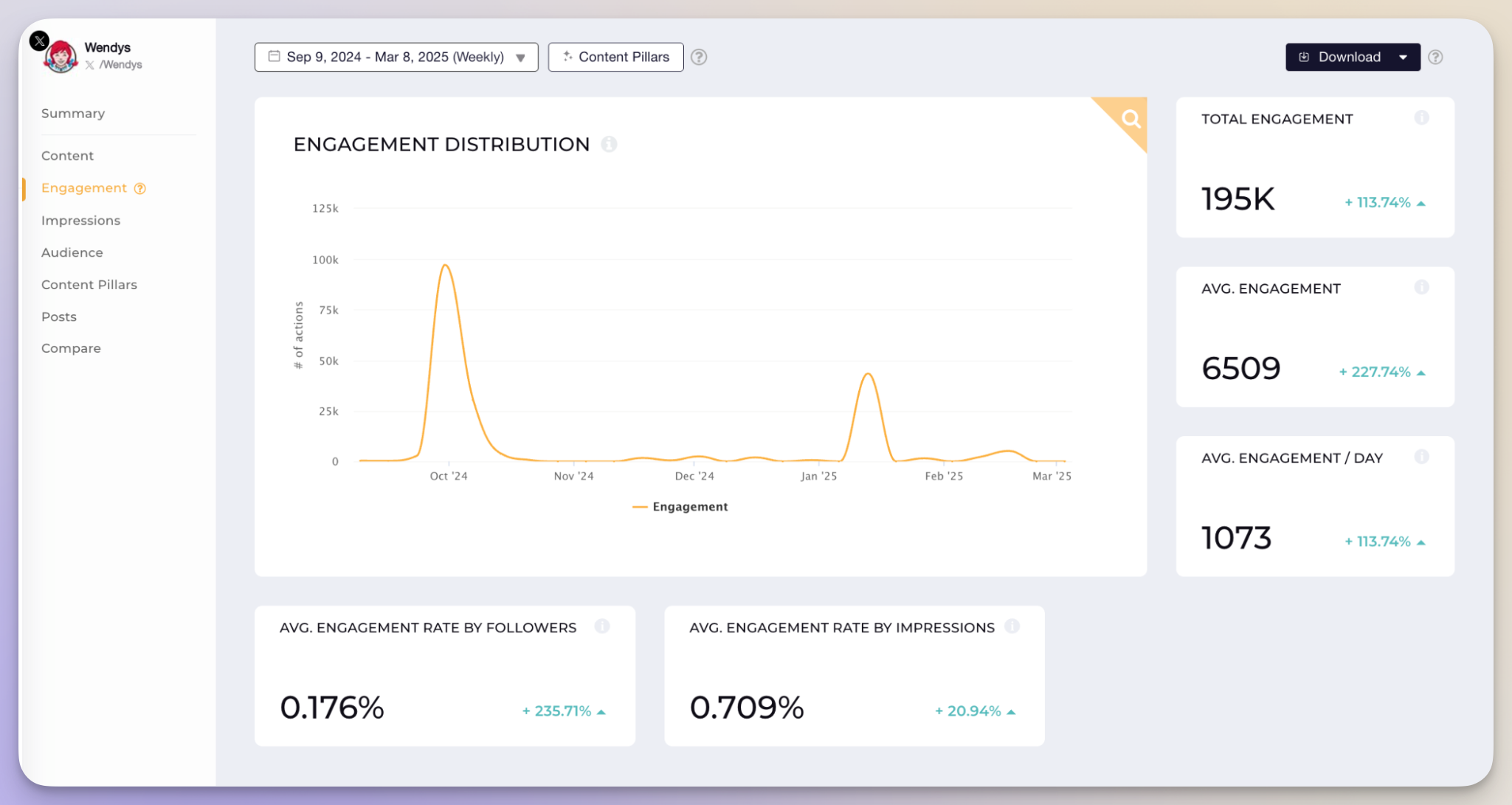The image size is (1512, 805).
Task: Click the magnifier zoom icon on the chart corner
Action: 1130,119
